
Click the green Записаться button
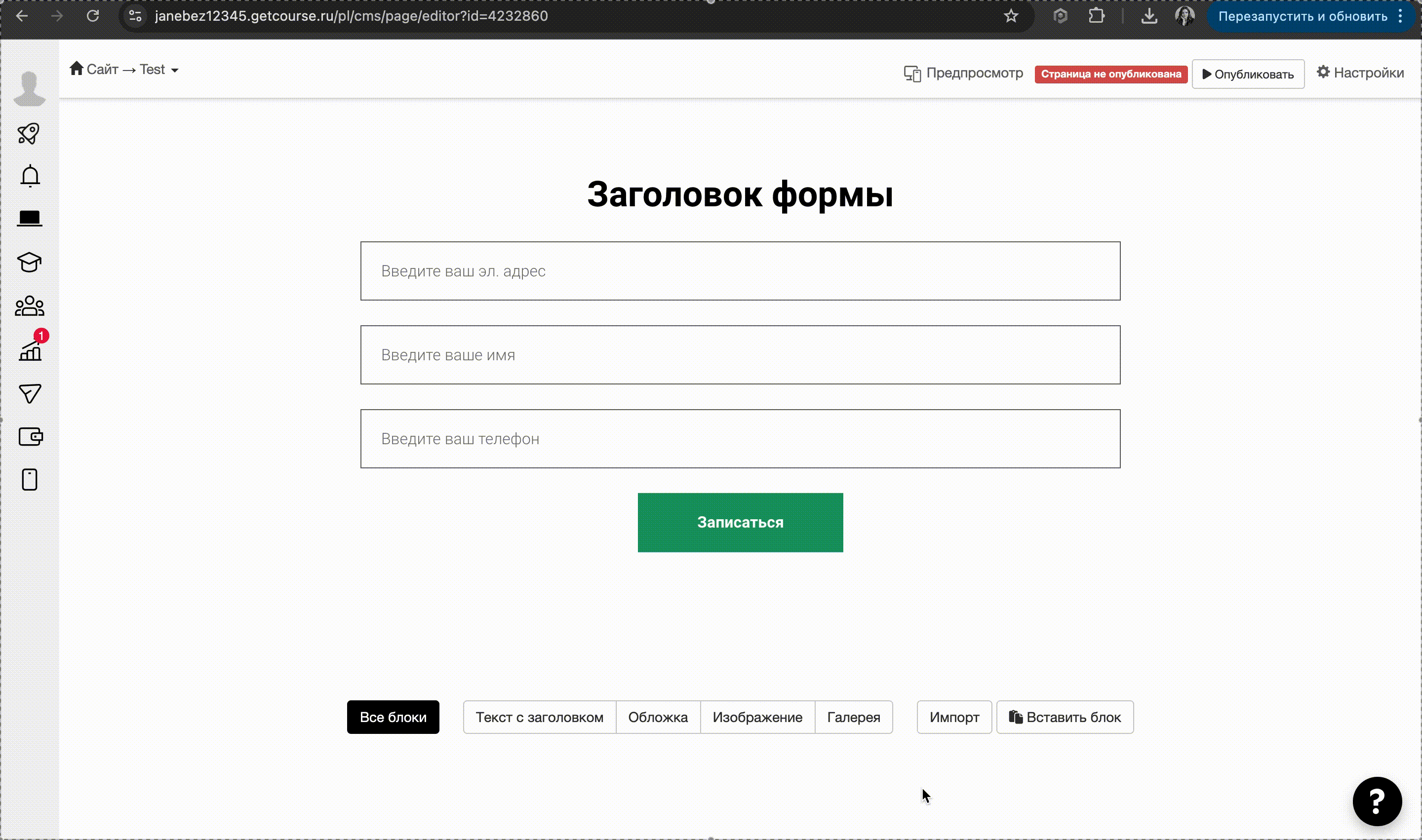[740, 522]
